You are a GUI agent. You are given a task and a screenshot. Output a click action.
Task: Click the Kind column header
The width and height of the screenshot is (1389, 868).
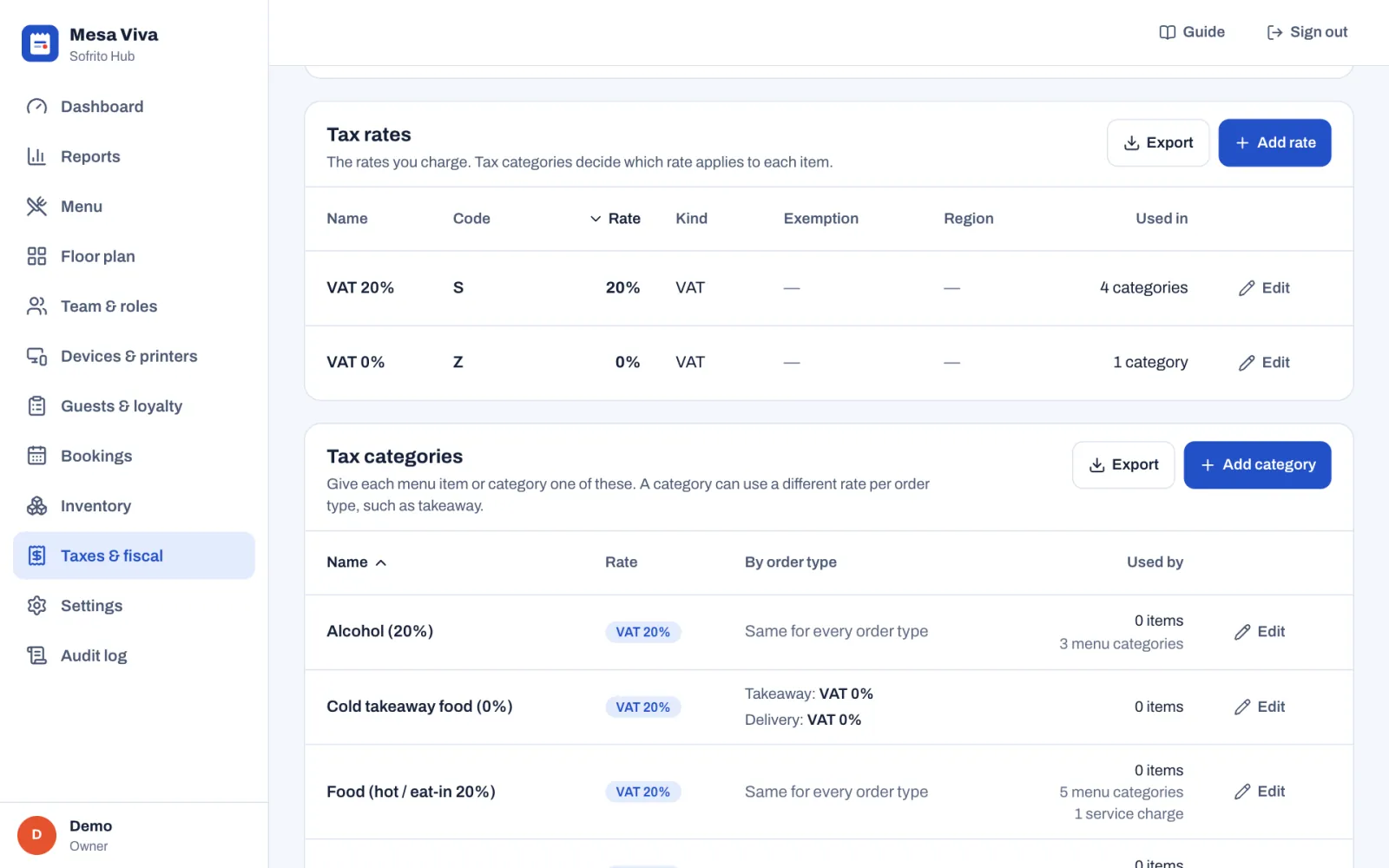(x=691, y=219)
